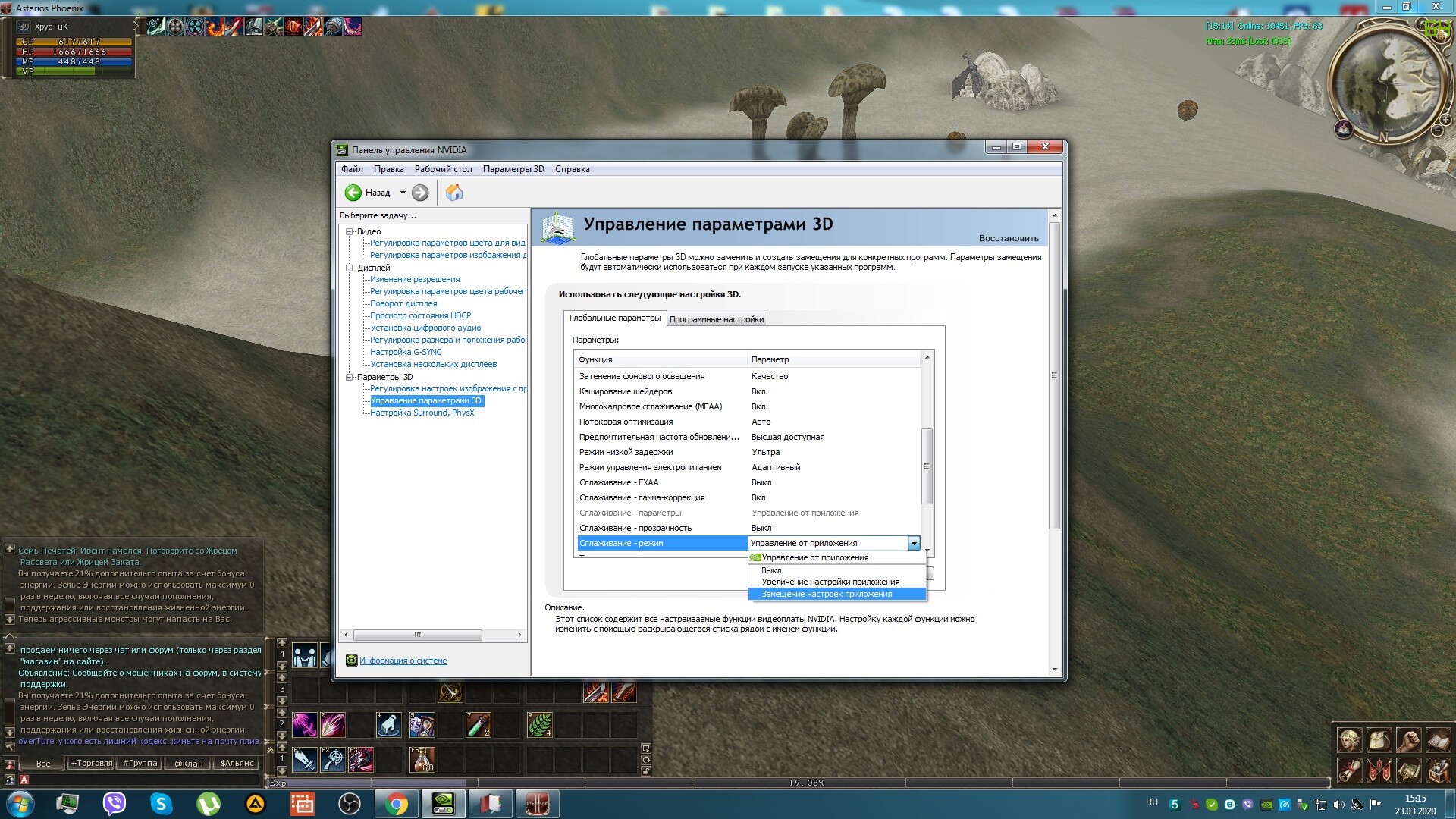This screenshot has height=819, width=1456.
Task: Switch to Программные настройки tab
Action: [716, 319]
